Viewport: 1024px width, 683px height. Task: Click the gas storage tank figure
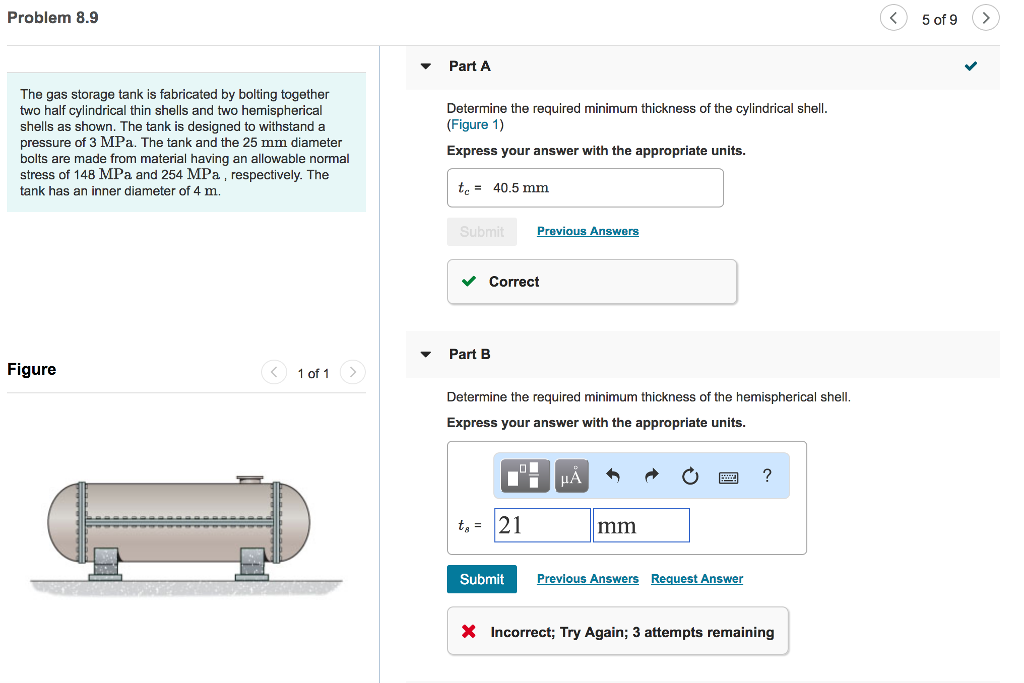[x=180, y=527]
